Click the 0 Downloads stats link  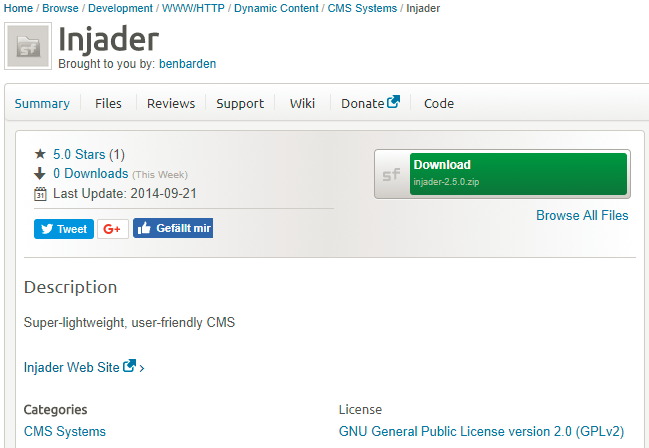click(x=91, y=173)
